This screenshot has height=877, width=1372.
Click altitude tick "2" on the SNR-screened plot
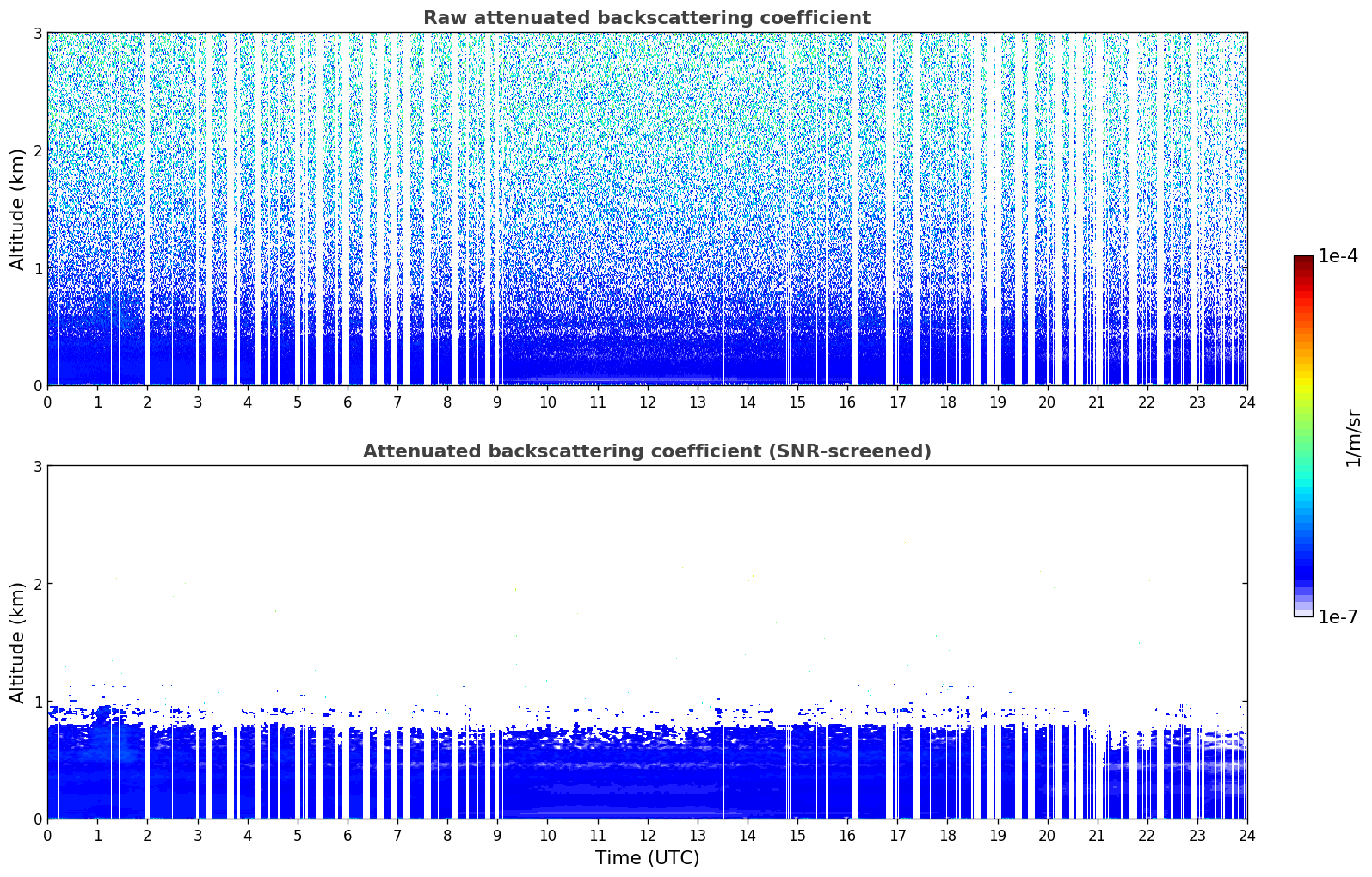(38, 584)
